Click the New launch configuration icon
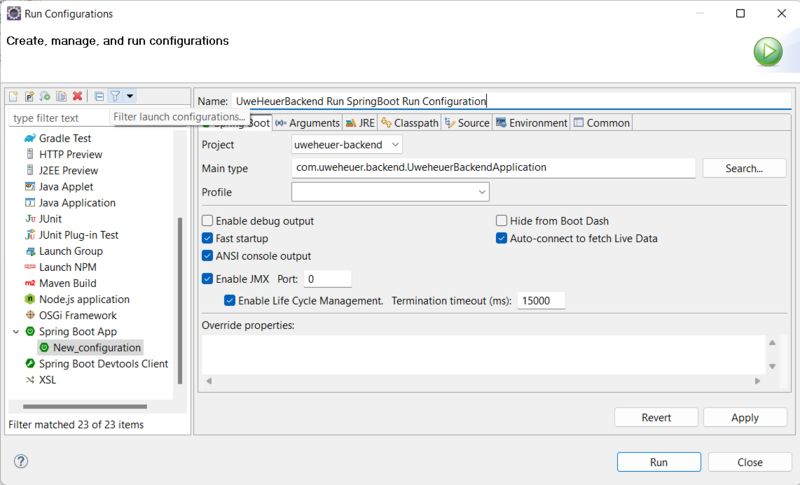The image size is (800, 485). [x=14, y=96]
